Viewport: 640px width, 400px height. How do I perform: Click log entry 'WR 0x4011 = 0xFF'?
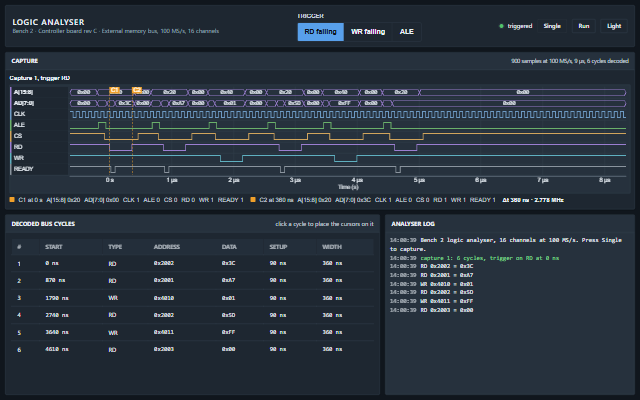pos(447,301)
